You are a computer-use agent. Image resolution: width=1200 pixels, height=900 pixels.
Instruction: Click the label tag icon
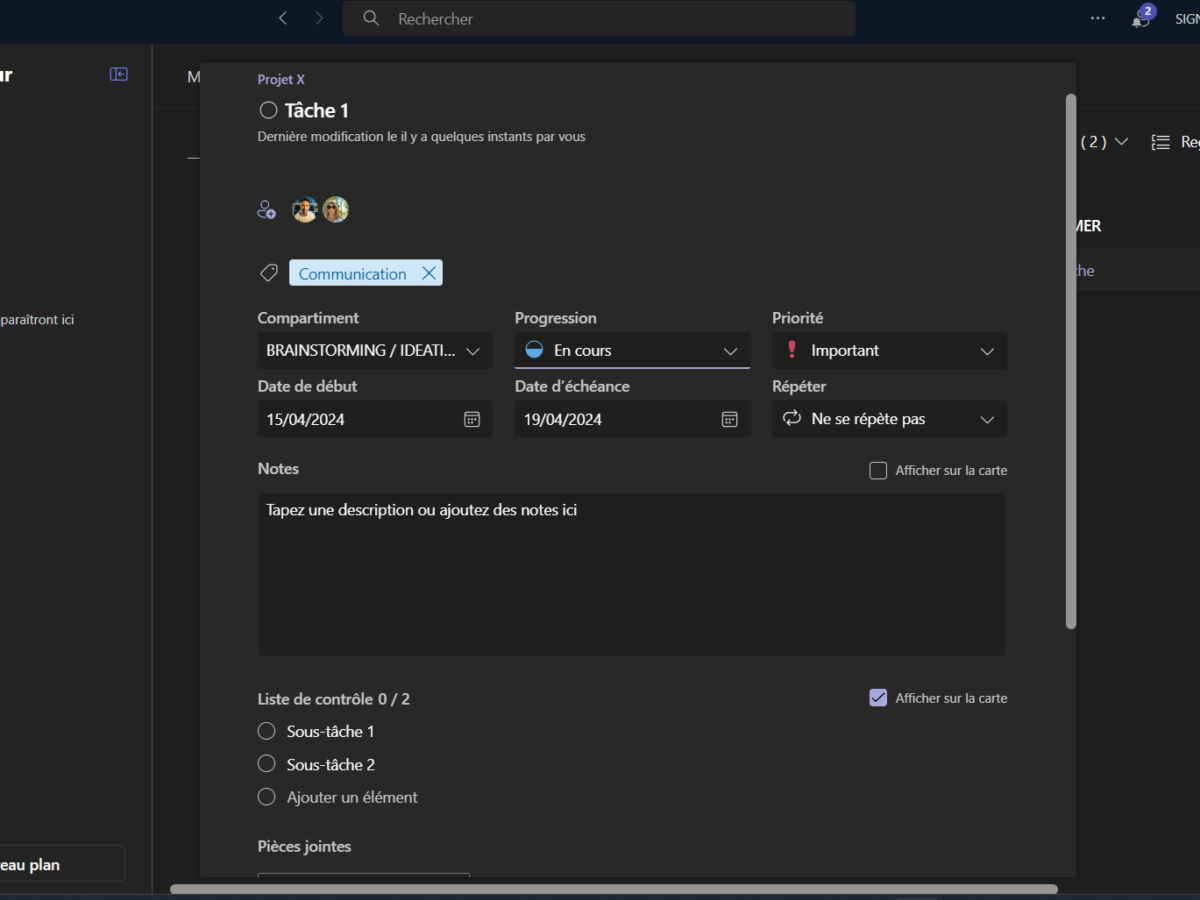268,273
